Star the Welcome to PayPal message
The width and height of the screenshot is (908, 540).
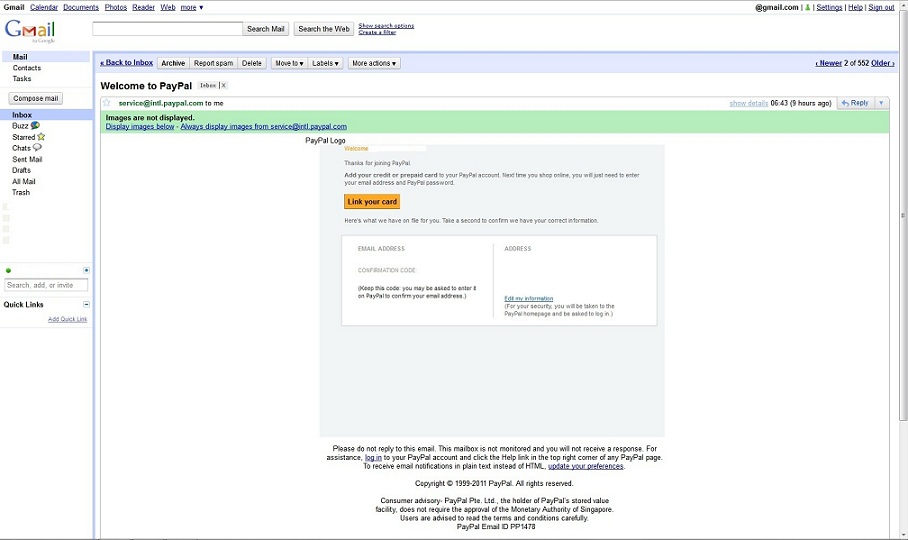[x=107, y=103]
